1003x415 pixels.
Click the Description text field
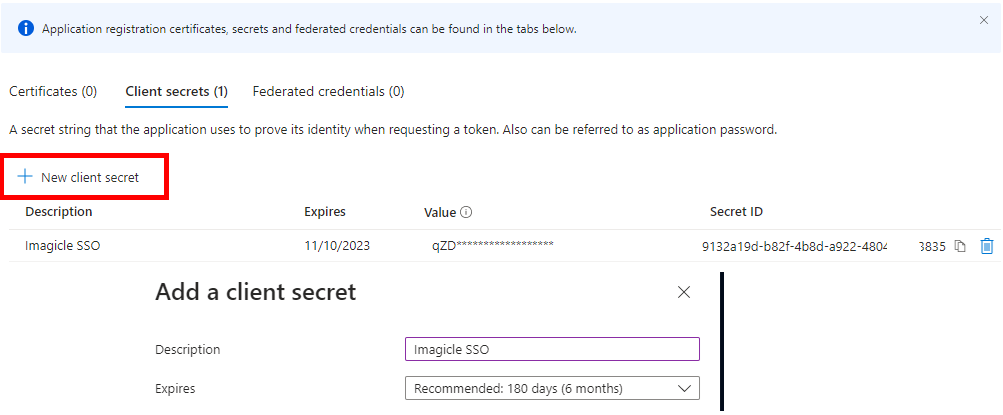(x=552, y=349)
